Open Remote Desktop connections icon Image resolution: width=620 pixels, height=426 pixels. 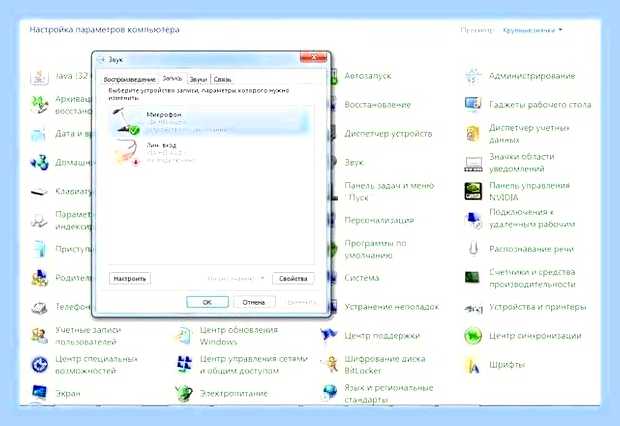pyautogui.click(x=473, y=220)
